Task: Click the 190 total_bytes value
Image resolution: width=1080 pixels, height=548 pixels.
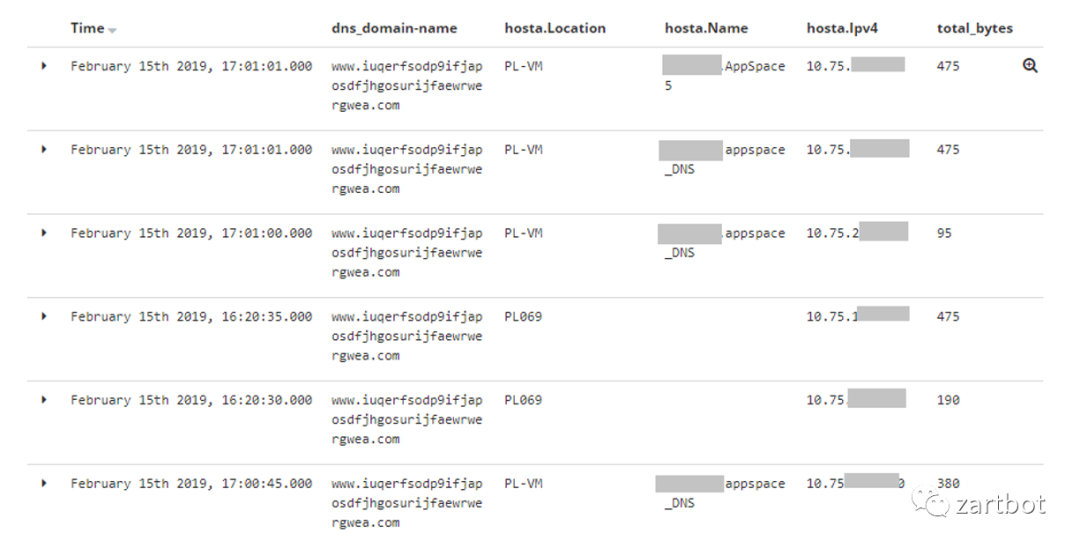Action: [x=948, y=399]
